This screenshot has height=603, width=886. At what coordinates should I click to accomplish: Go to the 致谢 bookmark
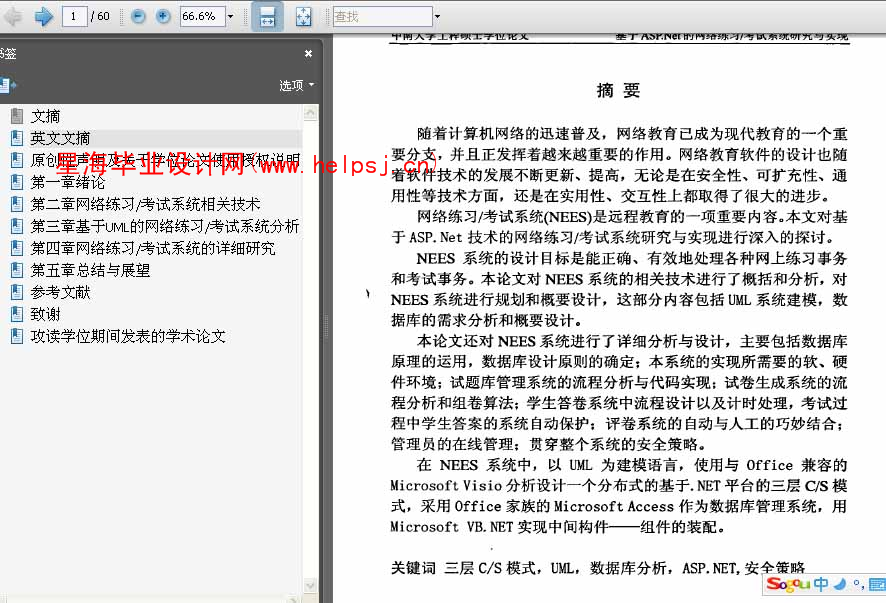45,315
